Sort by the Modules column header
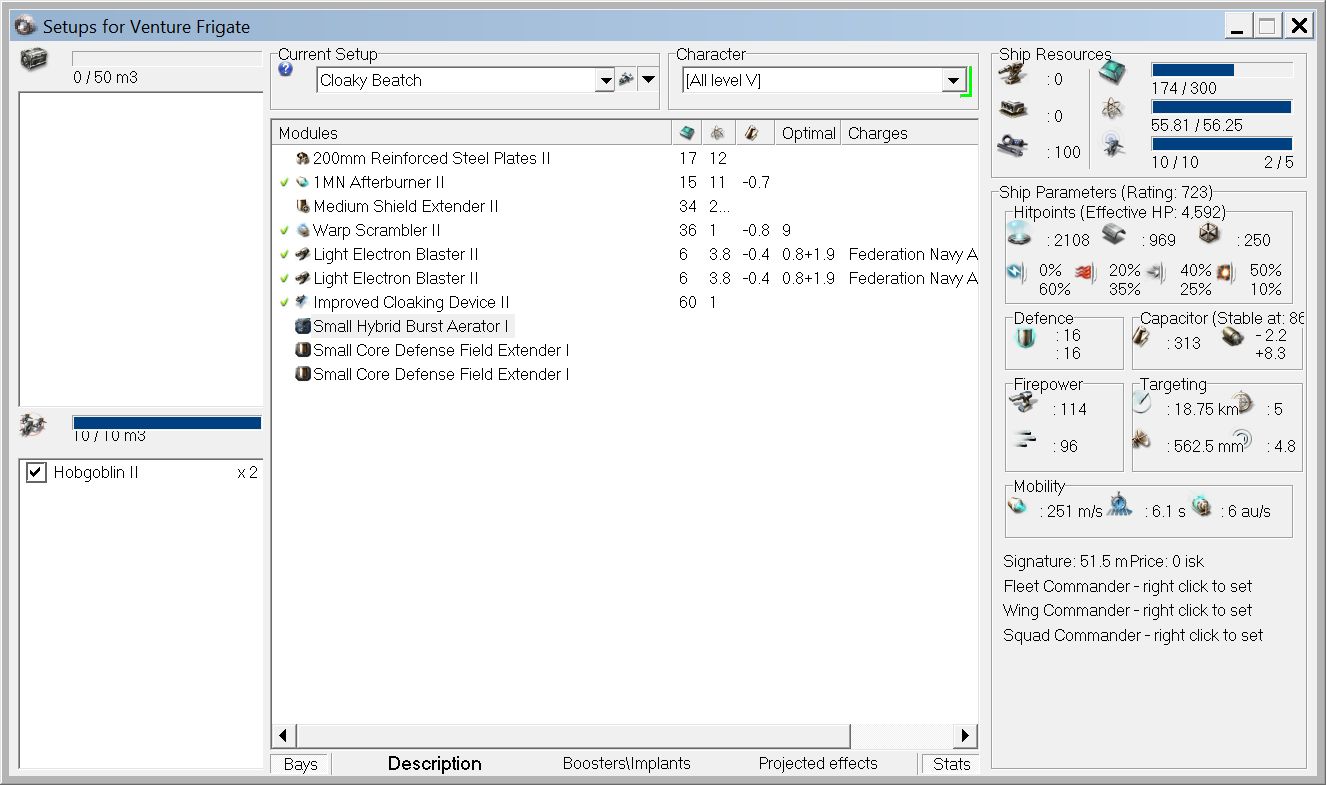 (x=472, y=133)
